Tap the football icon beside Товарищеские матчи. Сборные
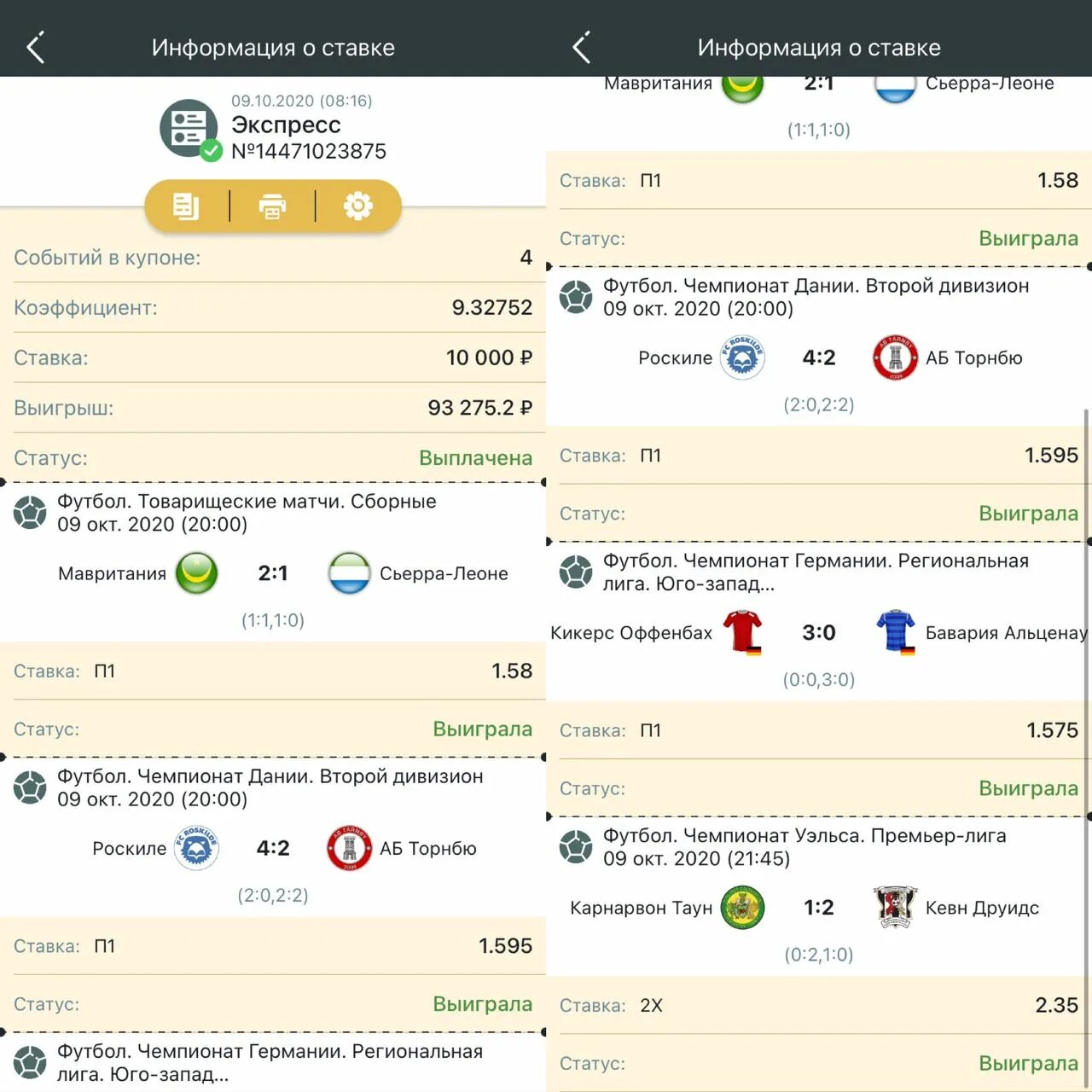Viewport: 1092px width, 1092px height. pyautogui.click(x=30, y=513)
